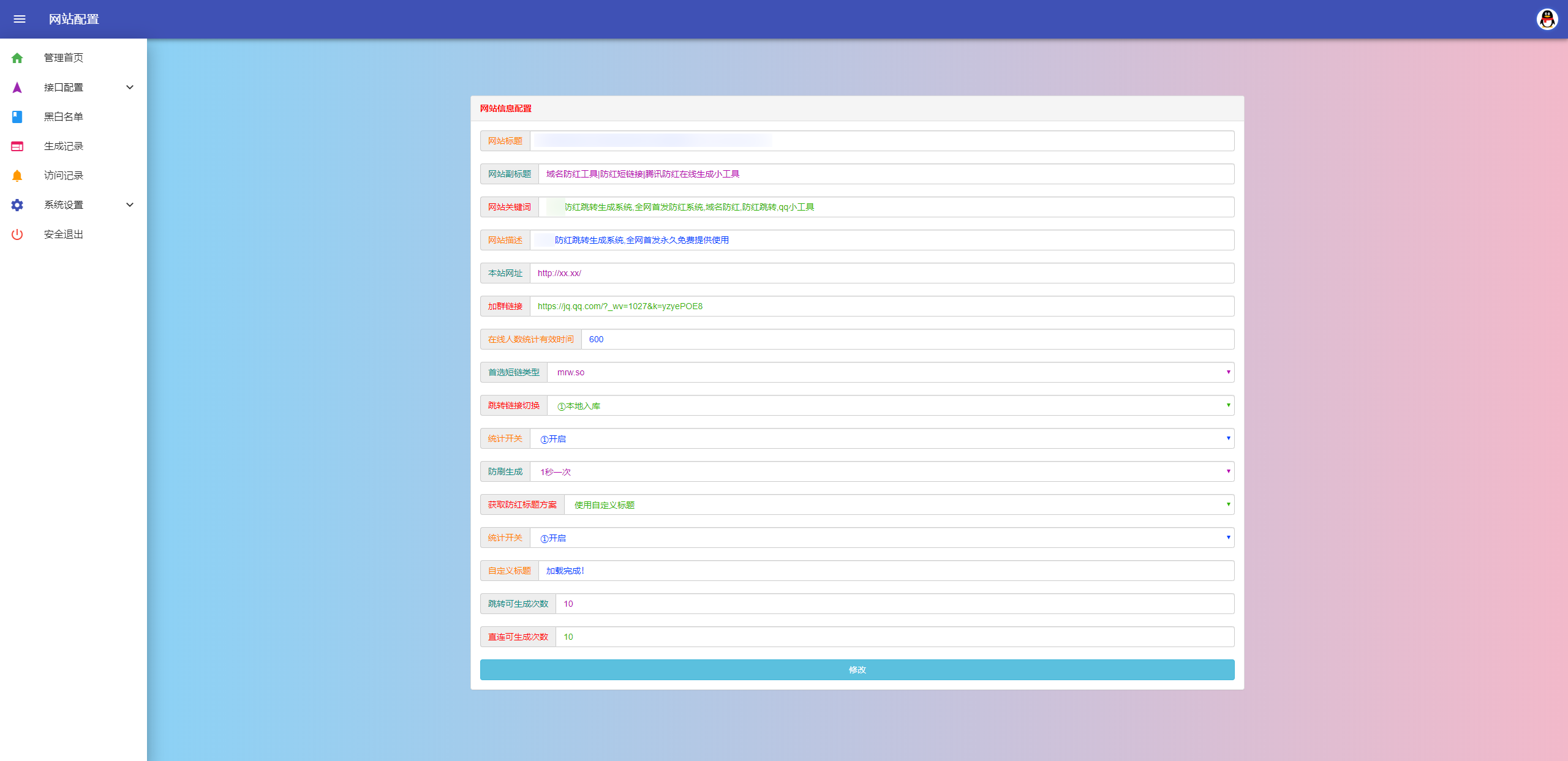Image resolution: width=1568 pixels, height=761 pixels.
Task: Focus the 在线人数统计有效时间 input field
Action: tap(908, 339)
